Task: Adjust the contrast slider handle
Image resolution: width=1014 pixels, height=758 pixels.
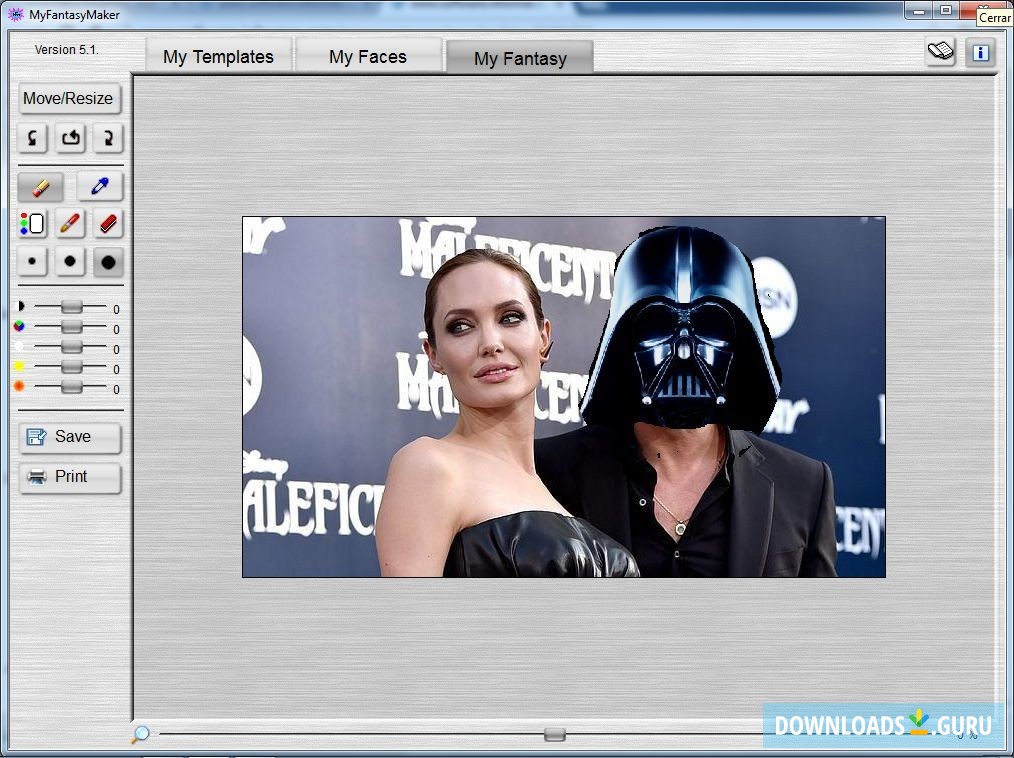Action: 71,307
